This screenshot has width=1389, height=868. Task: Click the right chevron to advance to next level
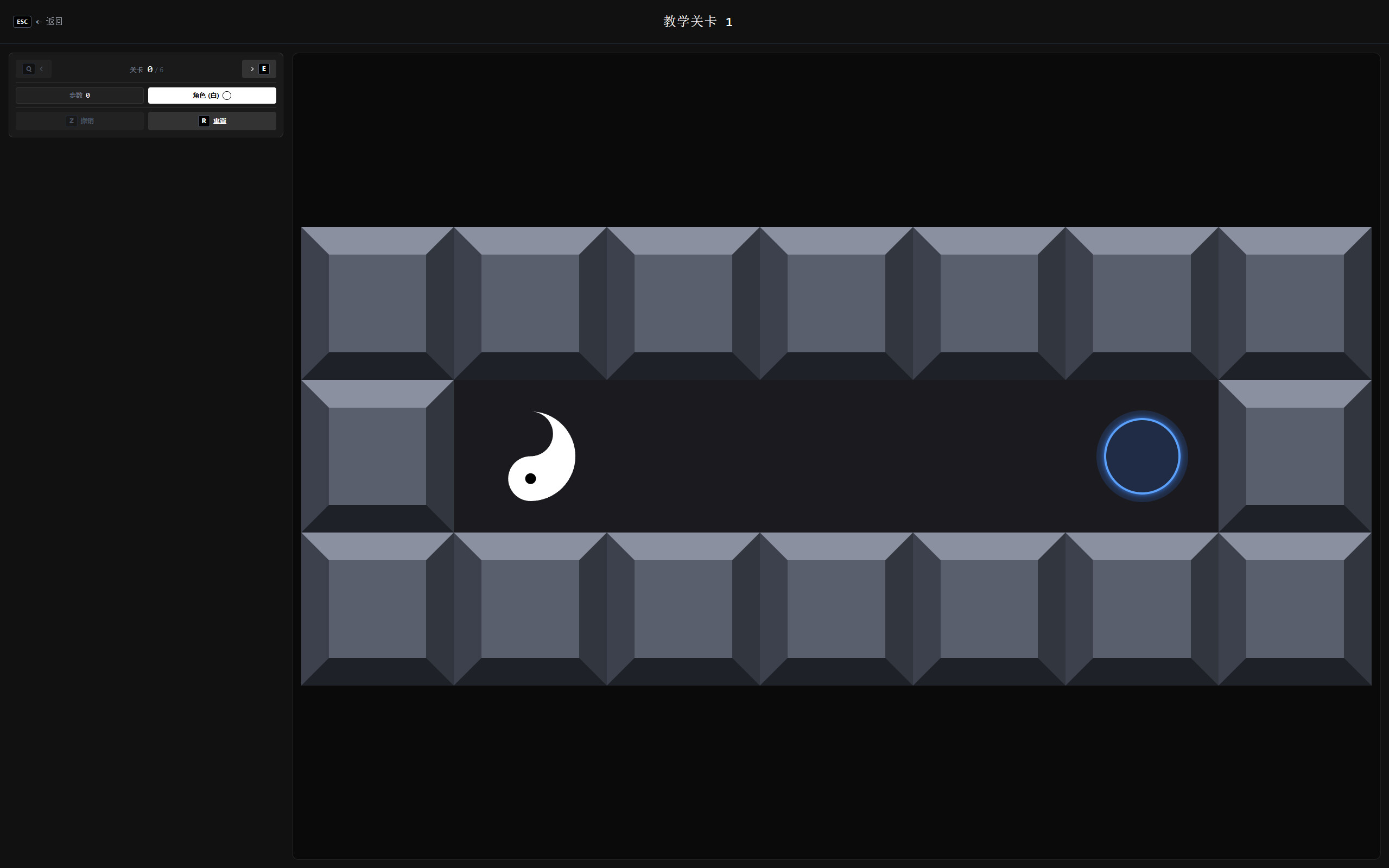pos(252,68)
